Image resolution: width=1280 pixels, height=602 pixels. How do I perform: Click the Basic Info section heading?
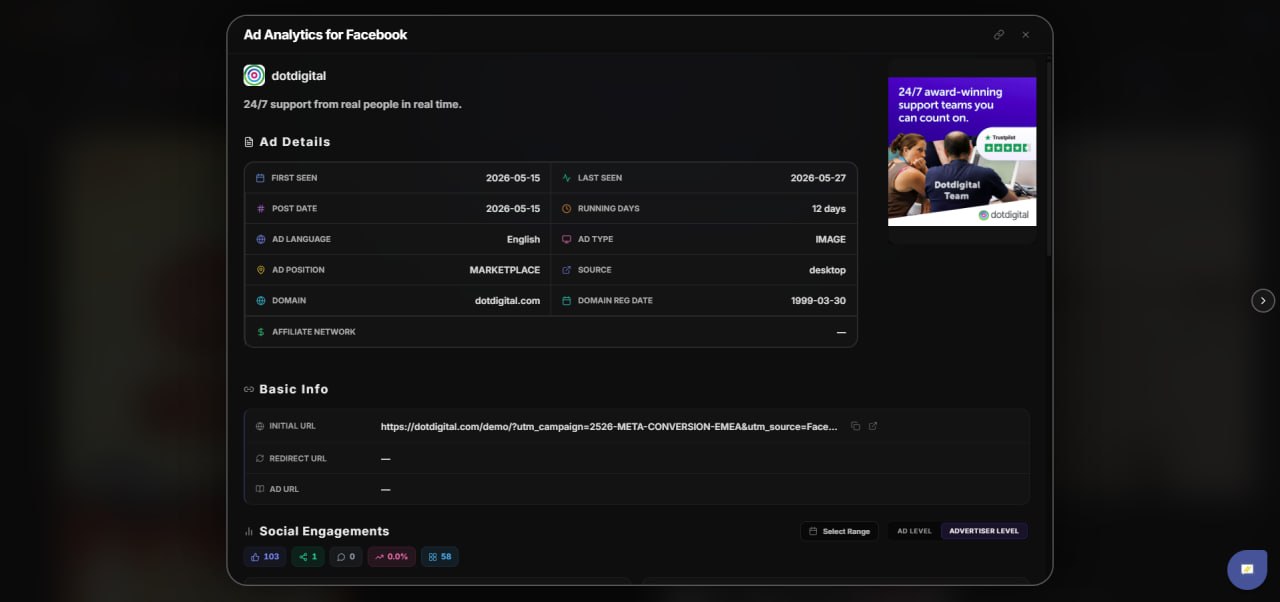293,389
